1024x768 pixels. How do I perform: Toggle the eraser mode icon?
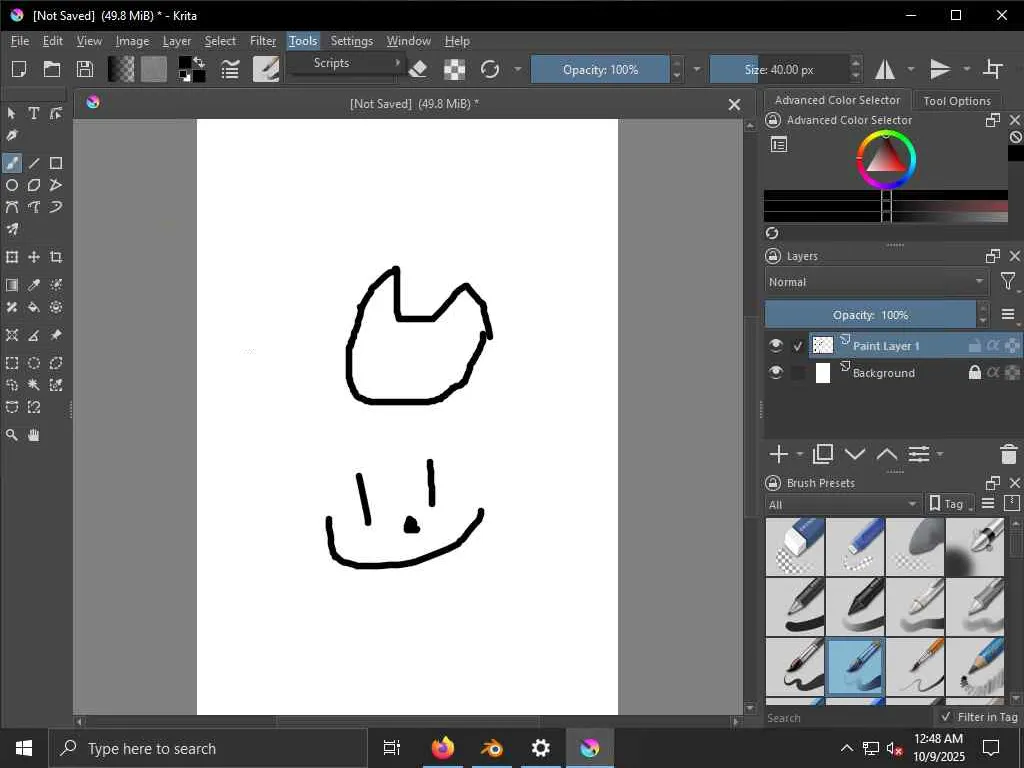pyautogui.click(x=419, y=69)
